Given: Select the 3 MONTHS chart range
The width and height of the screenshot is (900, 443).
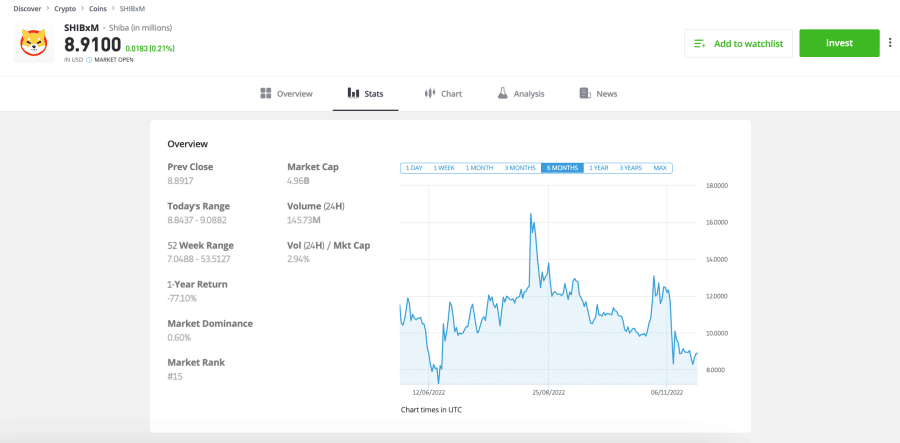Looking at the screenshot, I should [x=520, y=168].
